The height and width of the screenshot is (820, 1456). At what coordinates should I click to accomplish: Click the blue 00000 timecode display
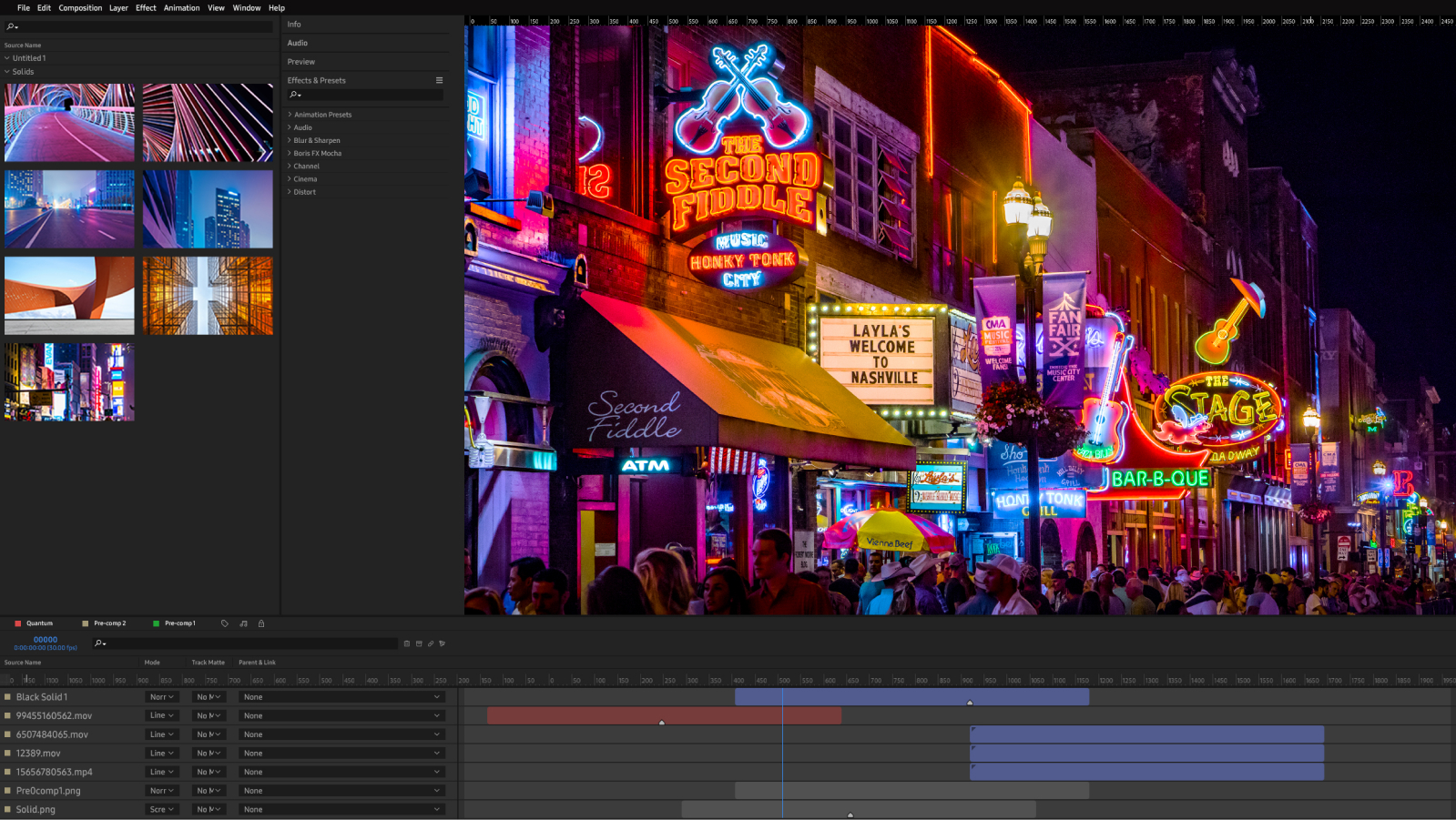coord(46,640)
